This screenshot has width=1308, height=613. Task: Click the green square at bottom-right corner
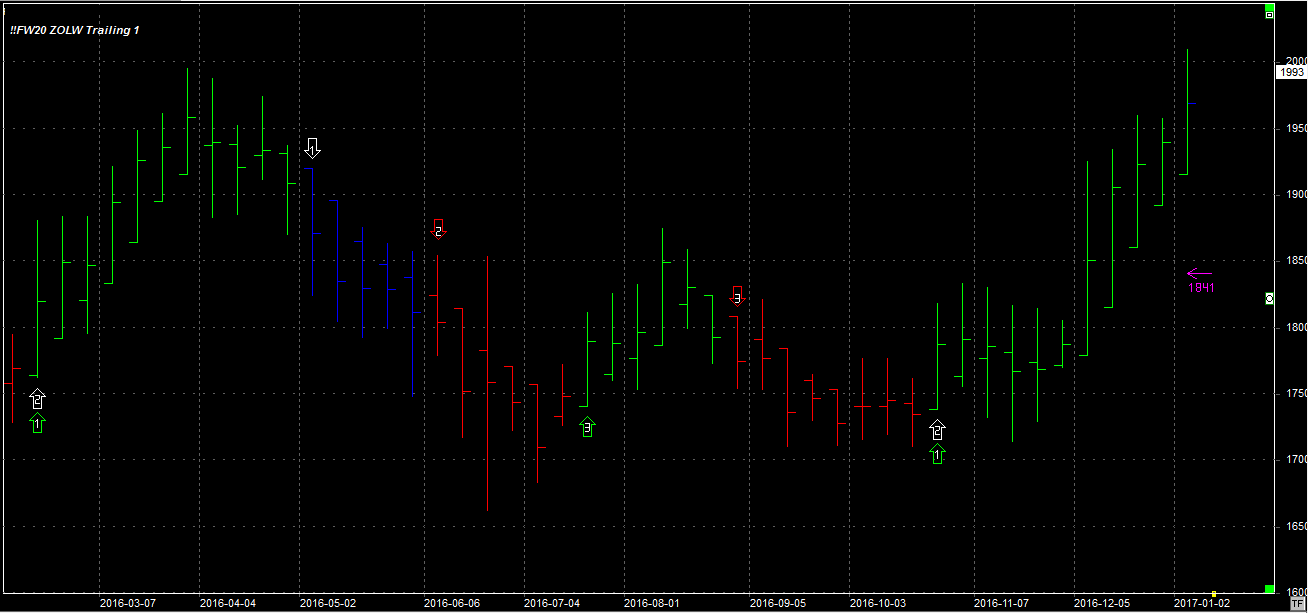[1269, 589]
